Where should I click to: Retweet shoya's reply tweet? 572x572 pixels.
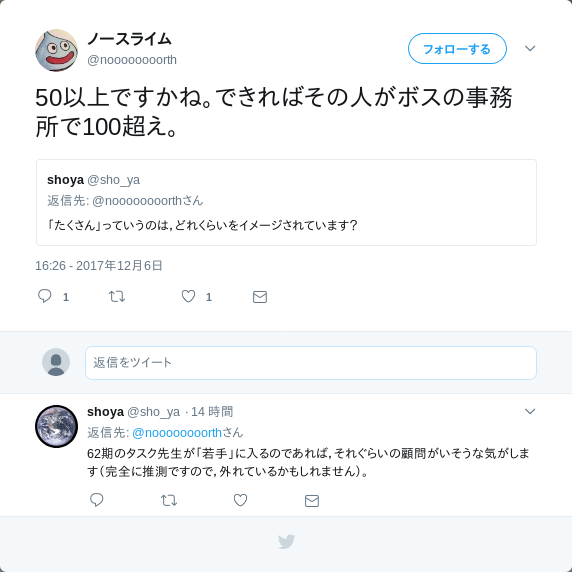coord(169,500)
